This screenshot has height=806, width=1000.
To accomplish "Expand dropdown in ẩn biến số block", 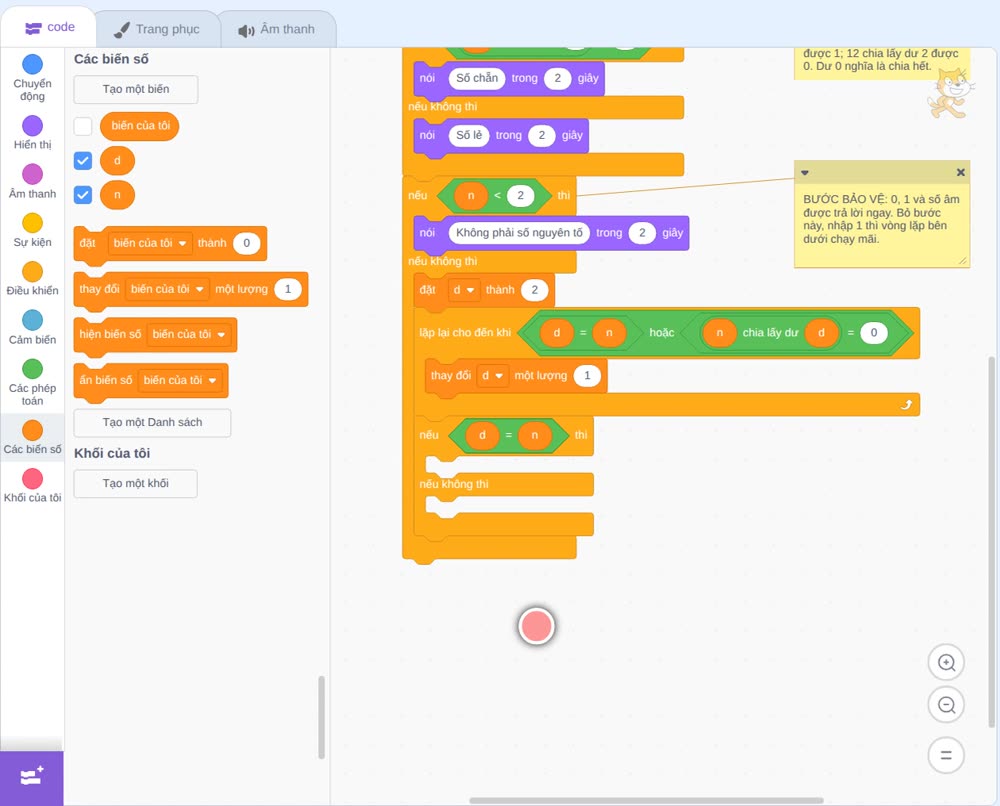I will [x=180, y=380].
